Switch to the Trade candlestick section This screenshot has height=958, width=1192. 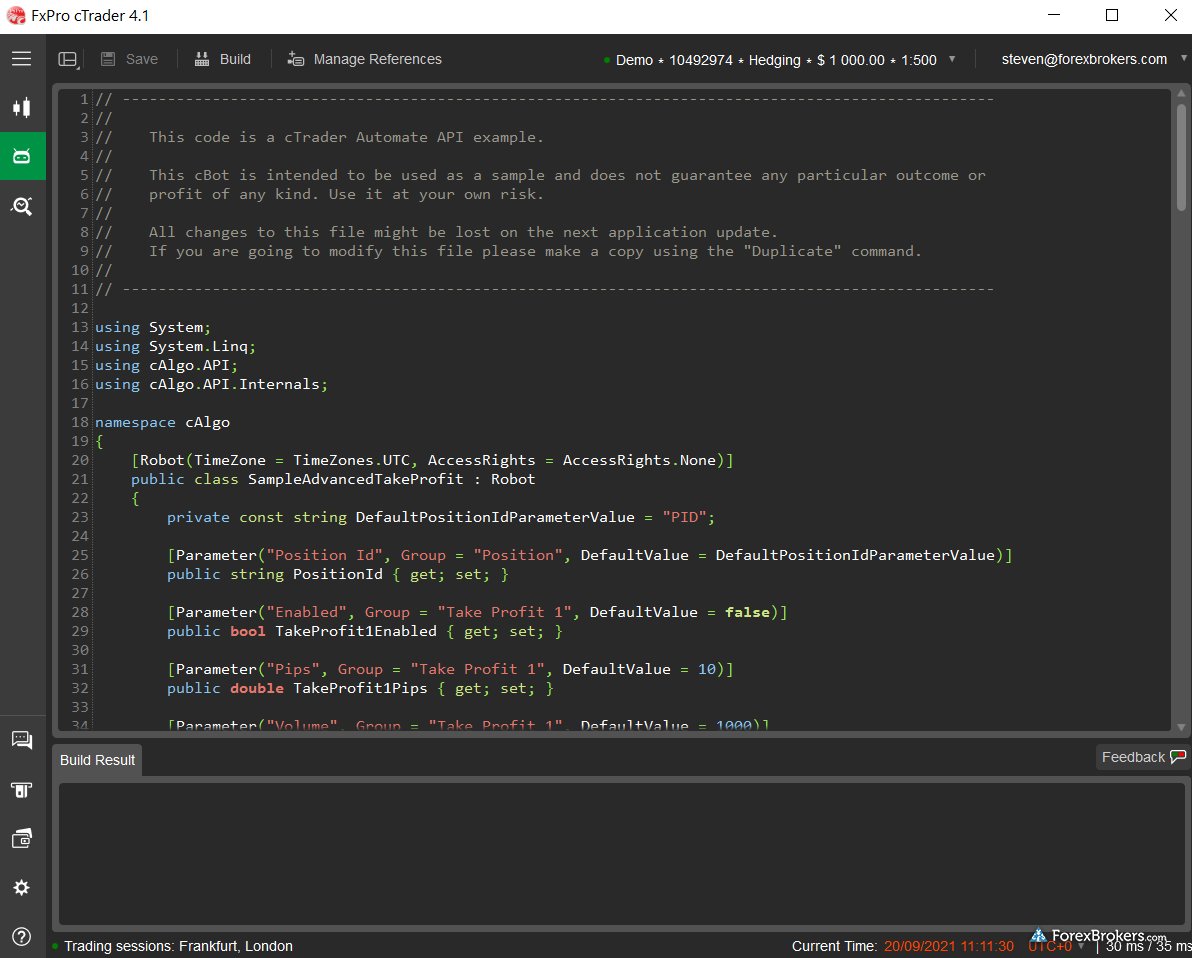21,108
